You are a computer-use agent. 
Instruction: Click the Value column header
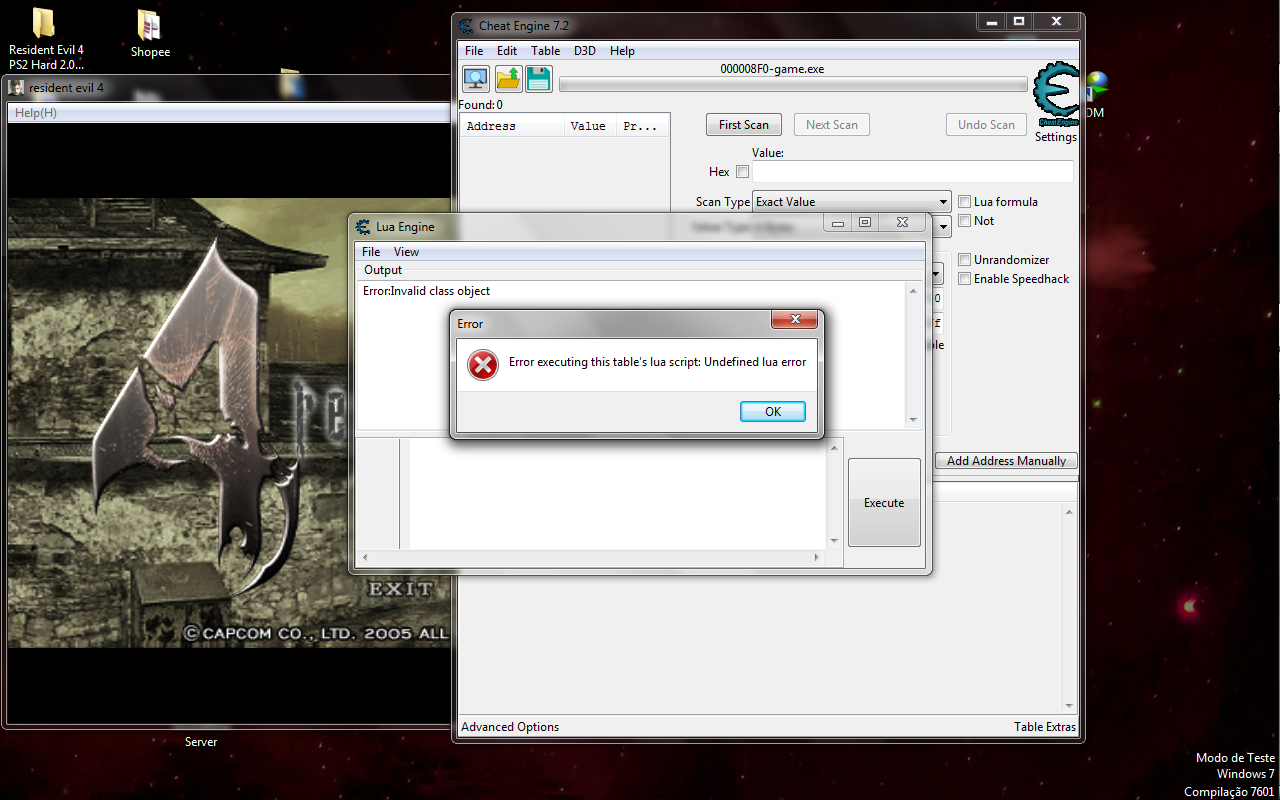coord(590,126)
